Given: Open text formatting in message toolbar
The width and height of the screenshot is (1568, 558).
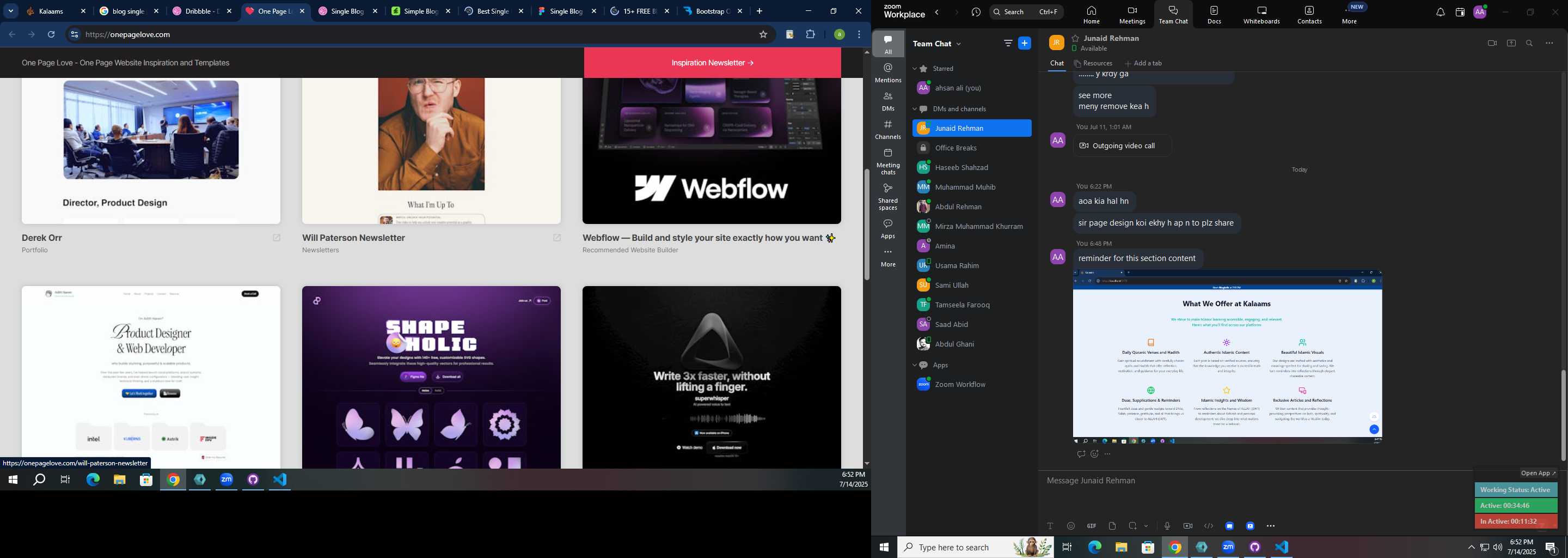Looking at the screenshot, I should tap(1050, 526).
